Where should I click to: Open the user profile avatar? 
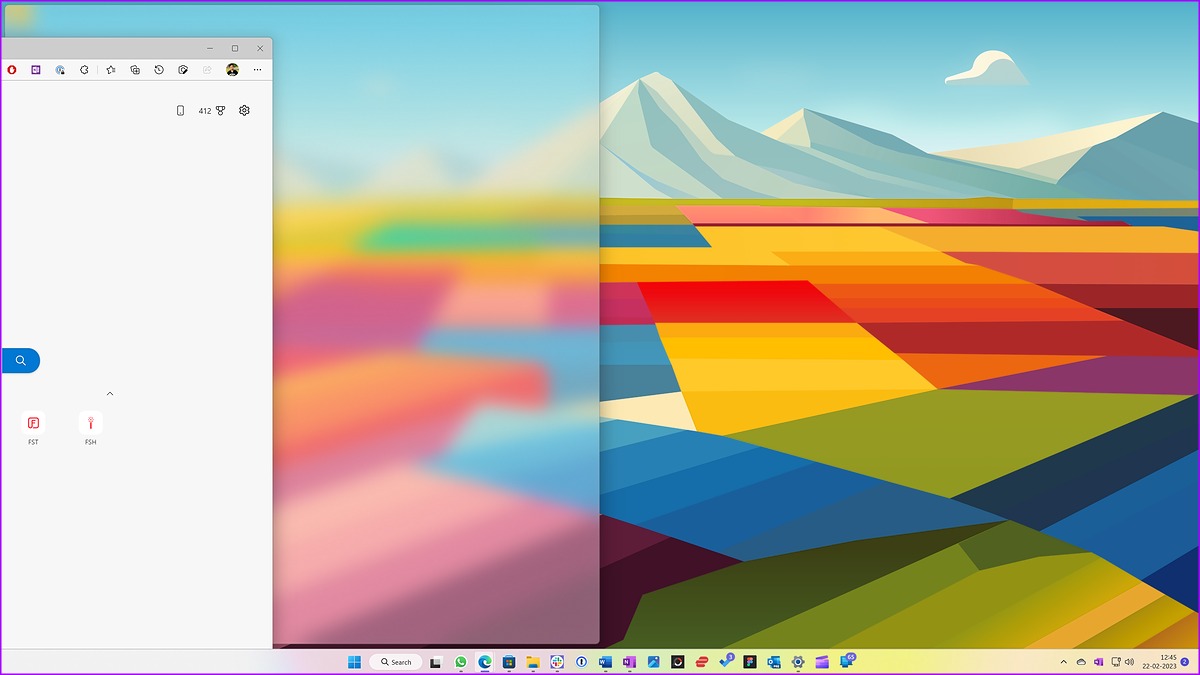(232, 70)
